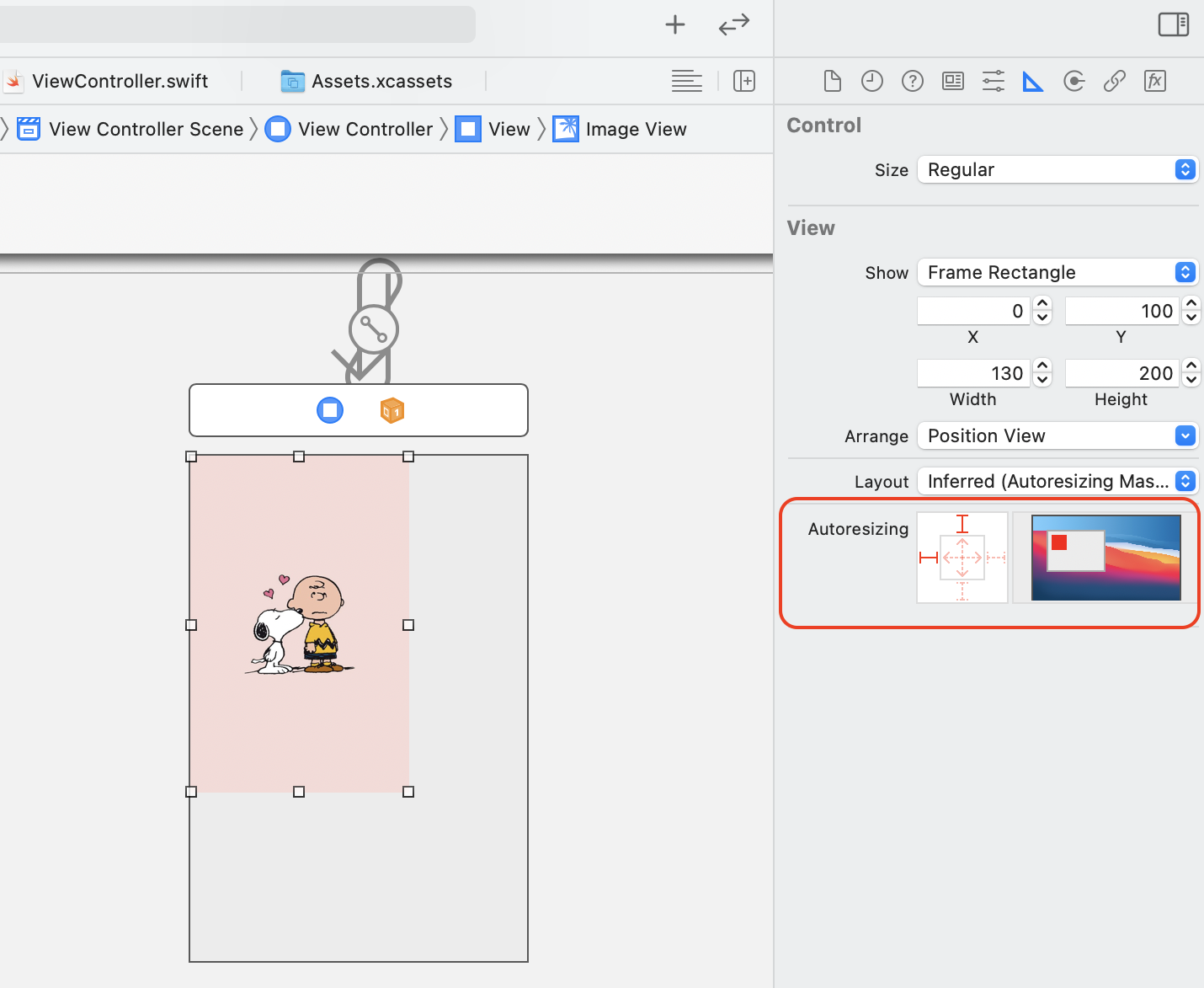
Task: Click the bottom-middle resize handle of image view
Action: pos(299,792)
